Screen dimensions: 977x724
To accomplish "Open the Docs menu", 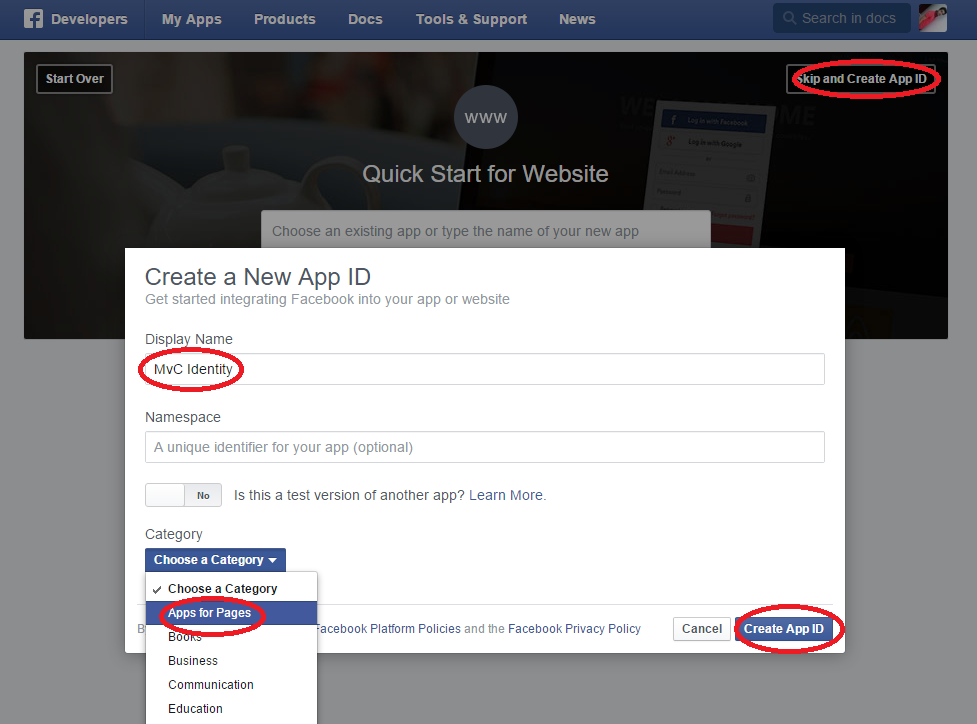I will [364, 18].
